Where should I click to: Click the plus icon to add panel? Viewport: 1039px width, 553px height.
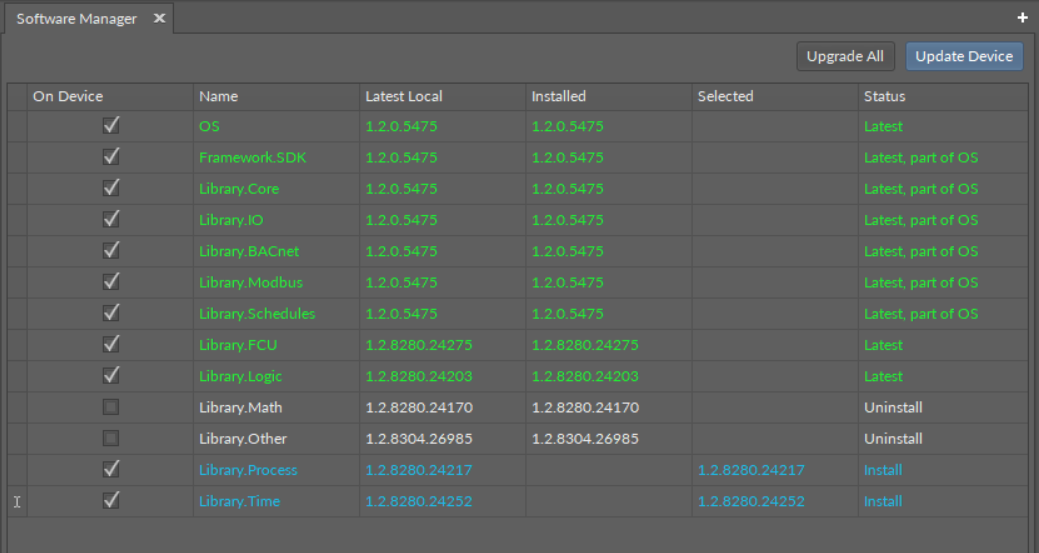[1023, 18]
